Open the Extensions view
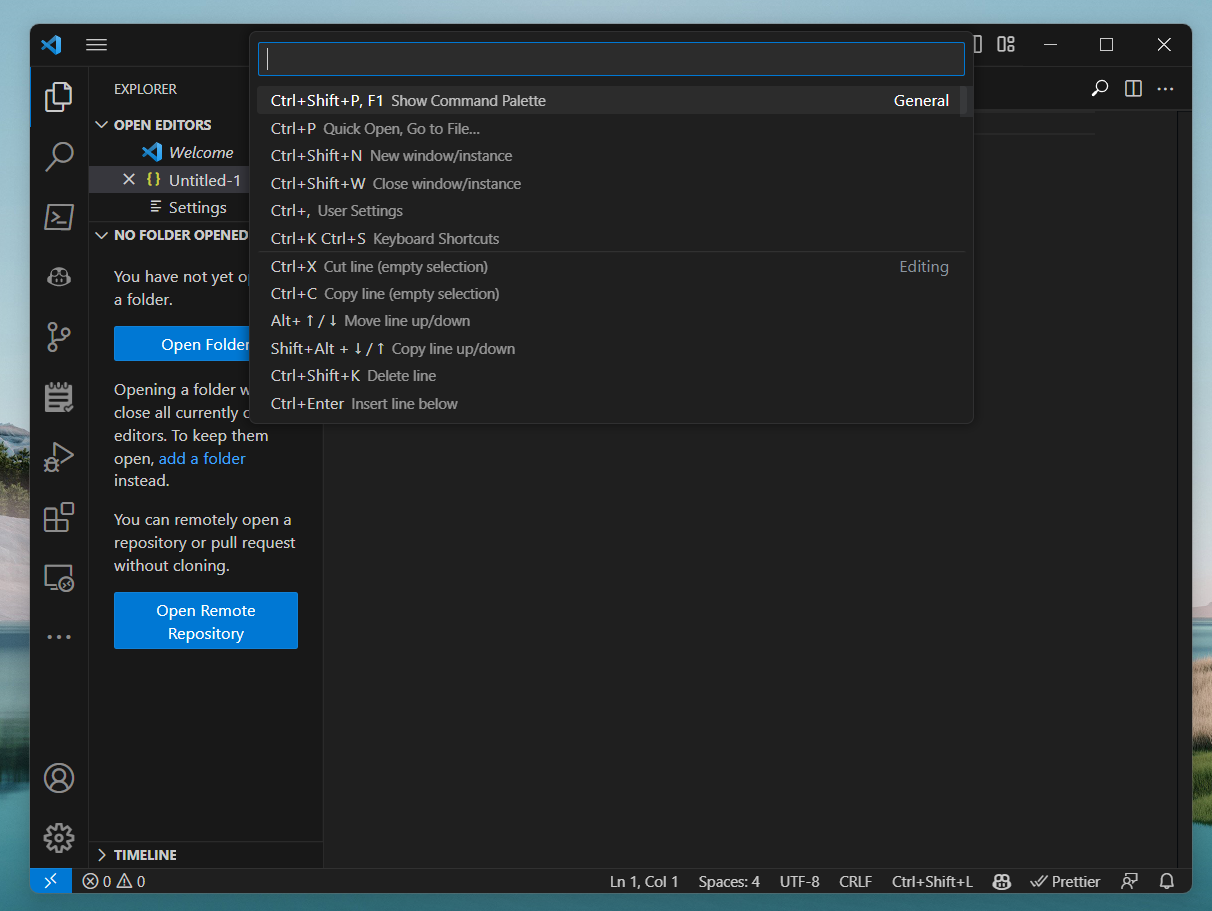This screenshot has width=1212, height=911. (x=59, y=517)
